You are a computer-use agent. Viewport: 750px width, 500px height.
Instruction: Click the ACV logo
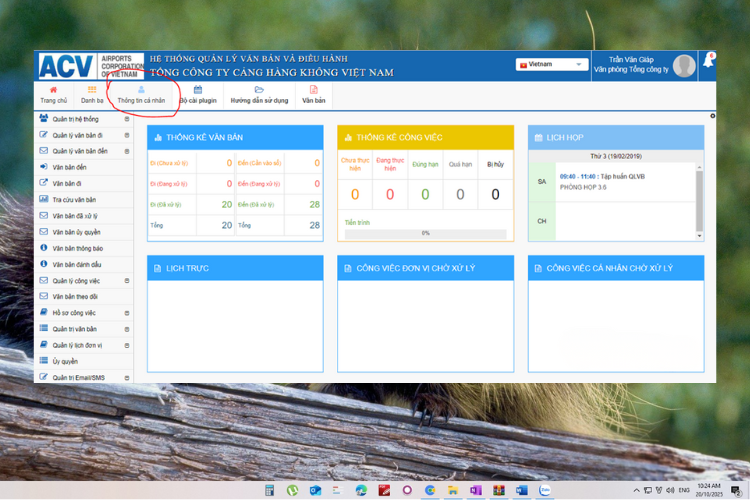[x=66, y=66]
